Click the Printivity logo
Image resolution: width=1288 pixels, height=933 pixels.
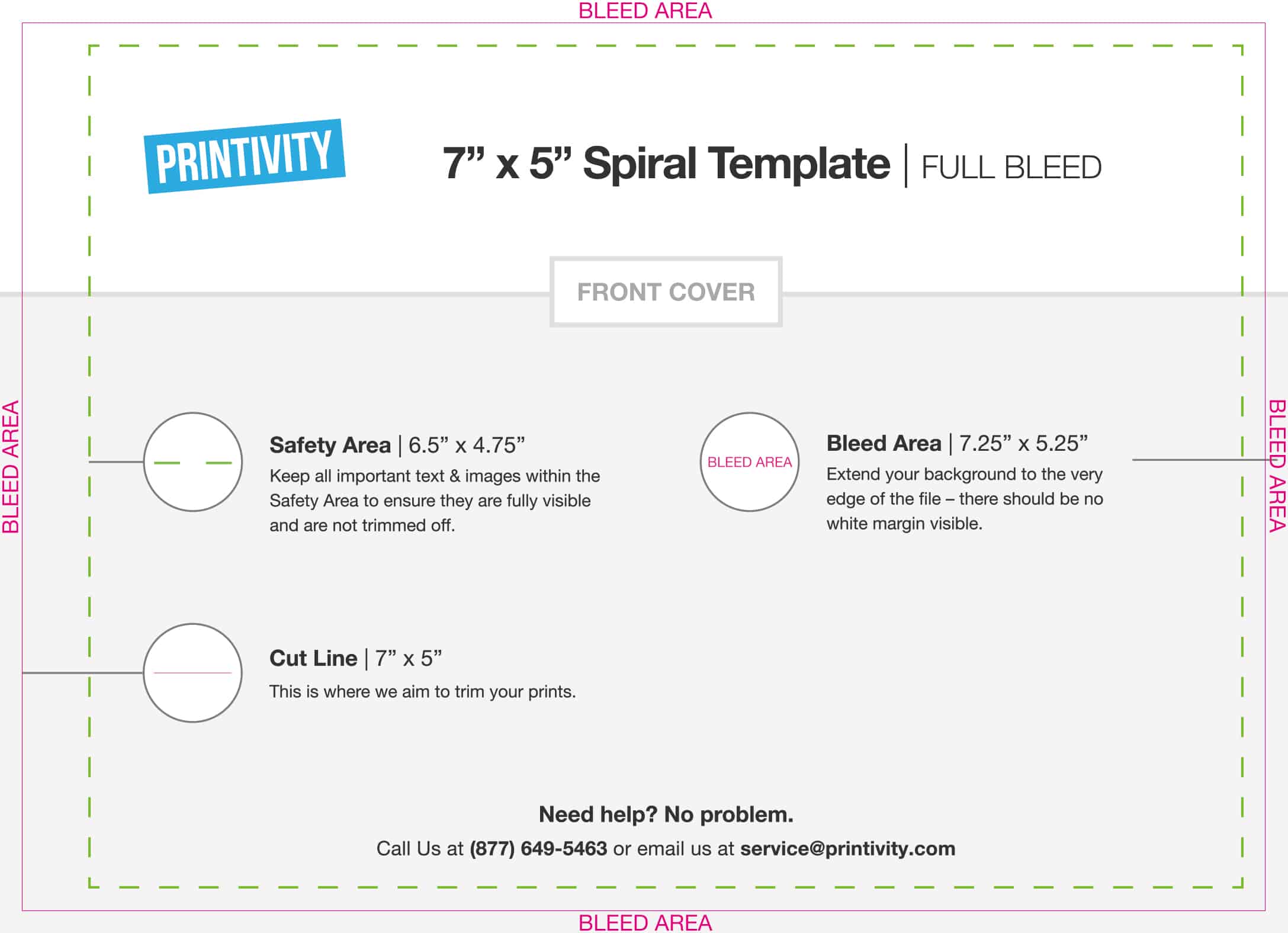point(245,156)
